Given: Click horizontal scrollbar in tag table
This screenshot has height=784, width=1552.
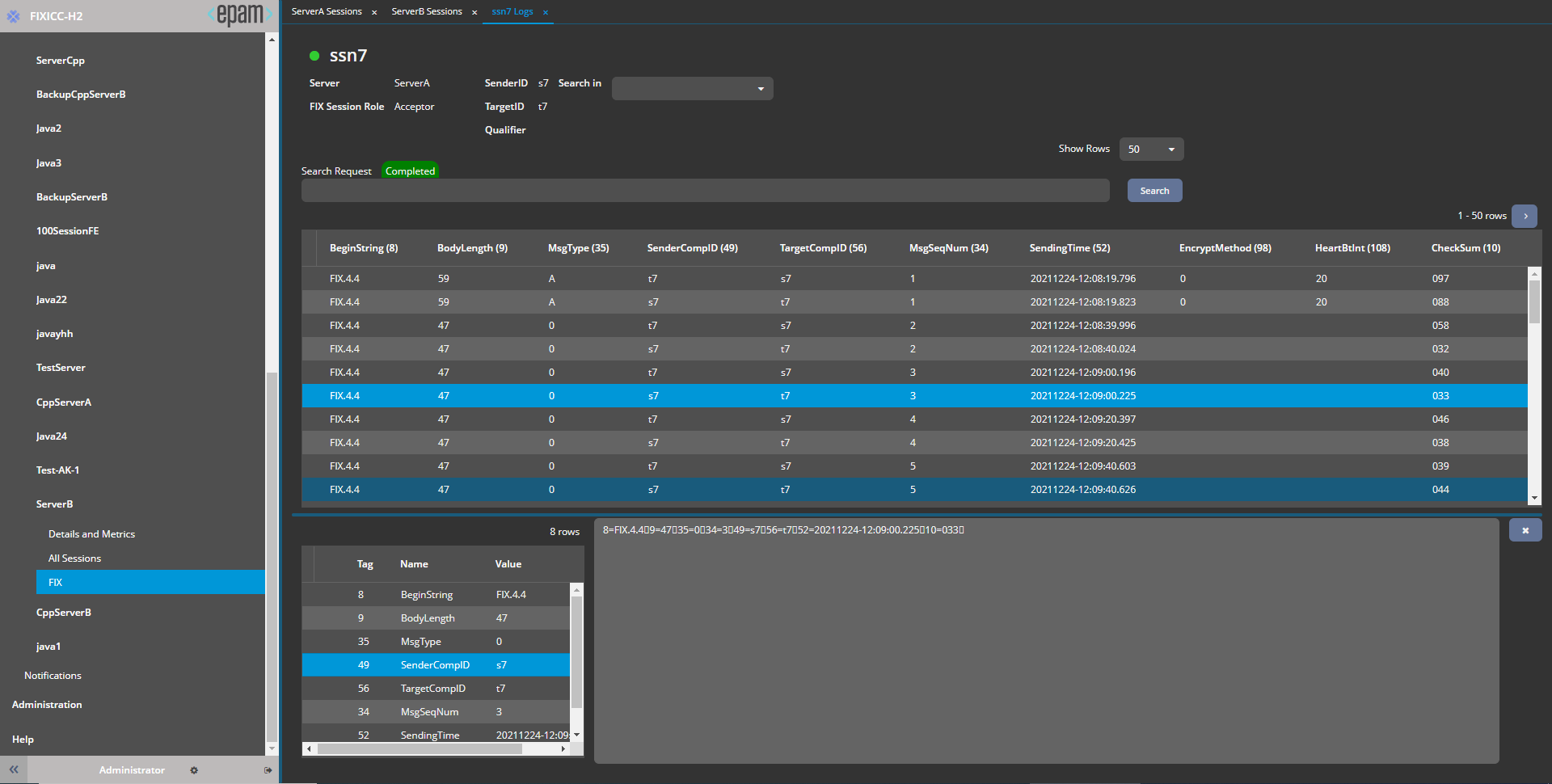Looking at the screenshot, I should point(420,749).
